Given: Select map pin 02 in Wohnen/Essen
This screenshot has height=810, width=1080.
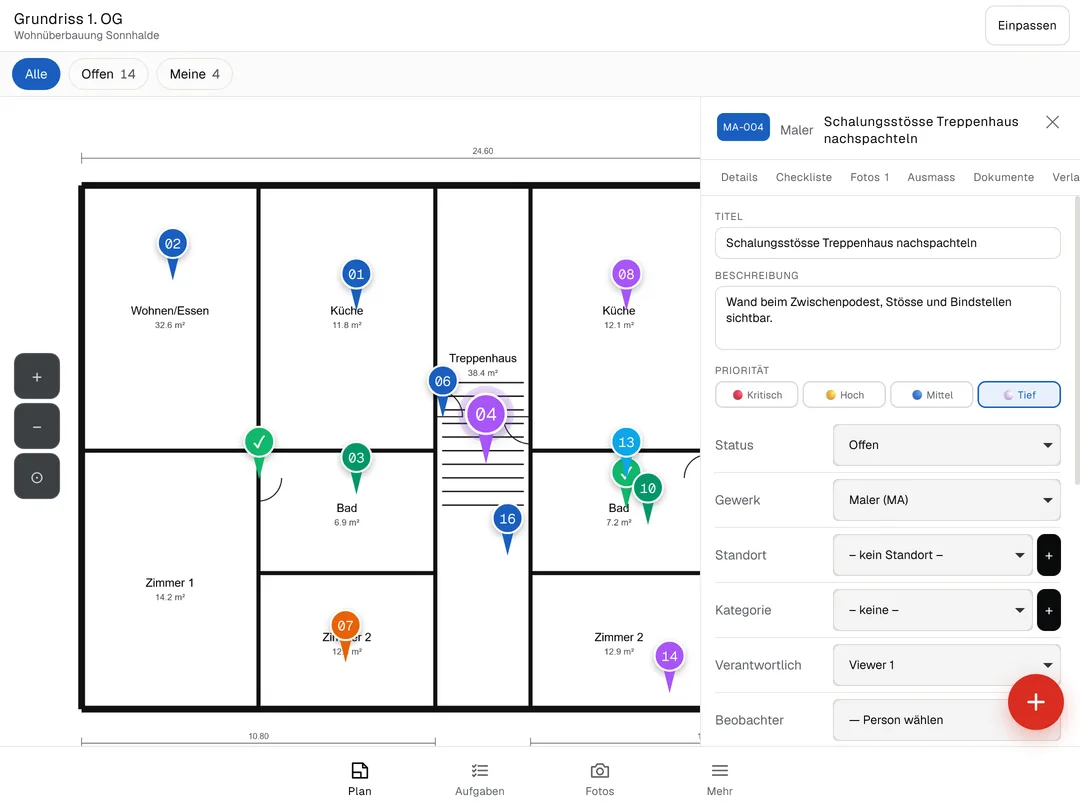Looking at the screenshot, I should point(173,244).
